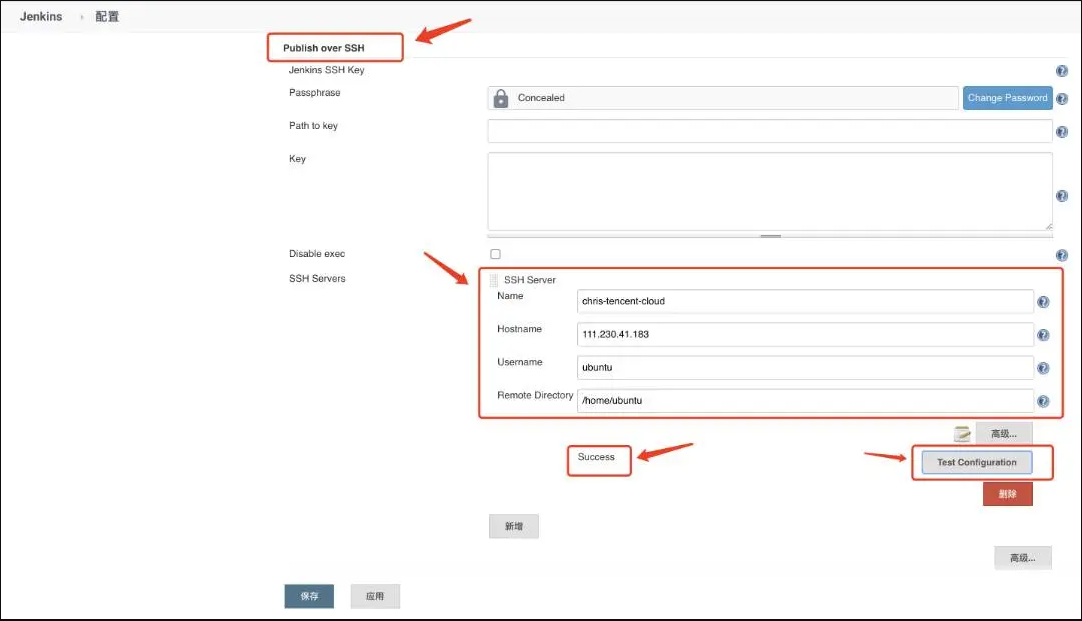Open help icon for Key text area
The image size is (1082, 621).
1061,196
